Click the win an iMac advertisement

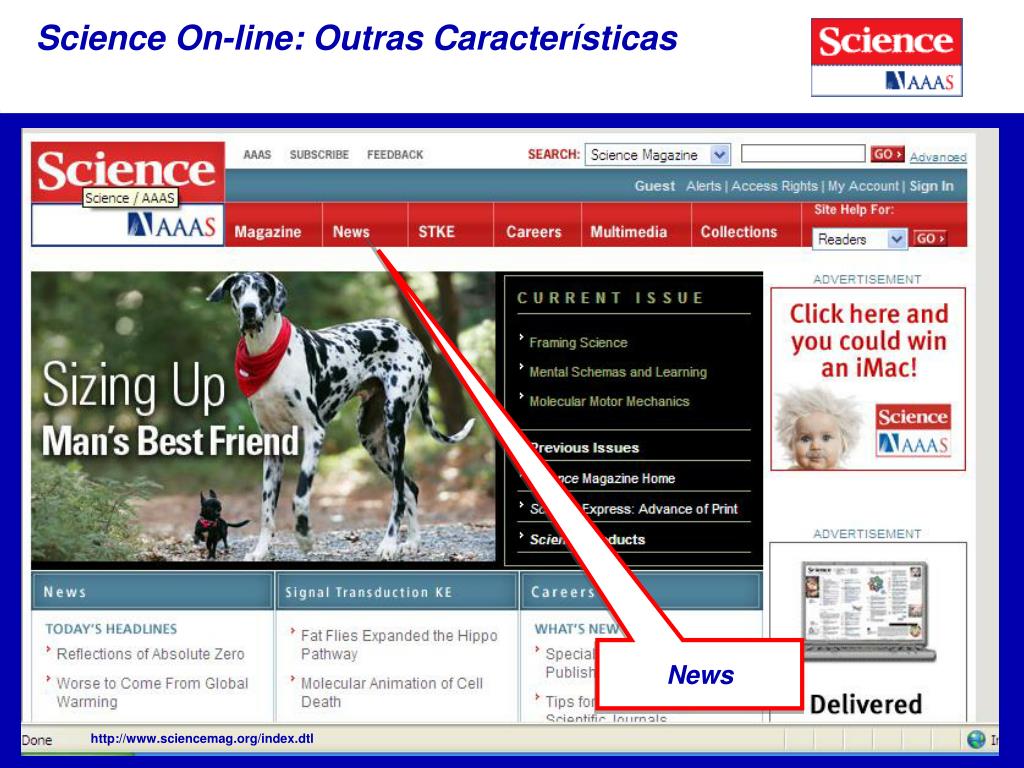click(868, 379)
